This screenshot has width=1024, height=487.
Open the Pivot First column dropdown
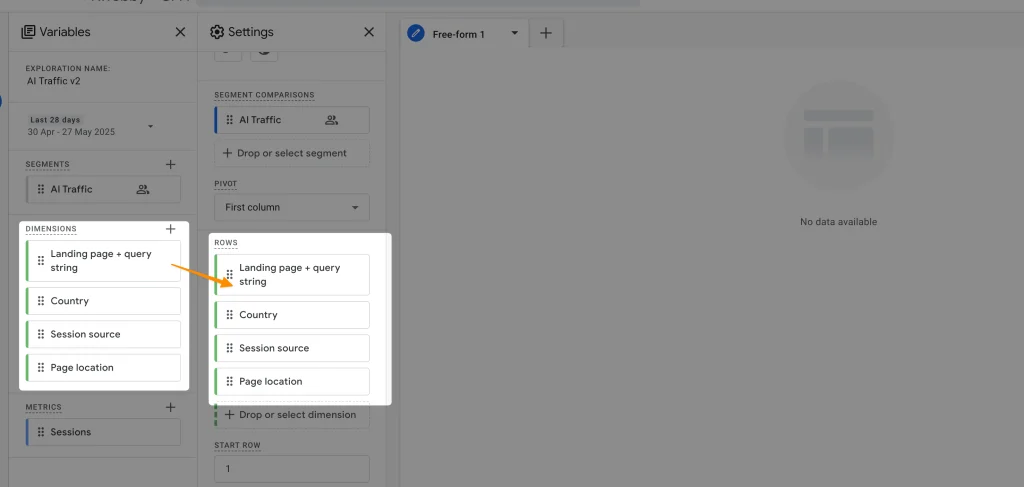292,208
